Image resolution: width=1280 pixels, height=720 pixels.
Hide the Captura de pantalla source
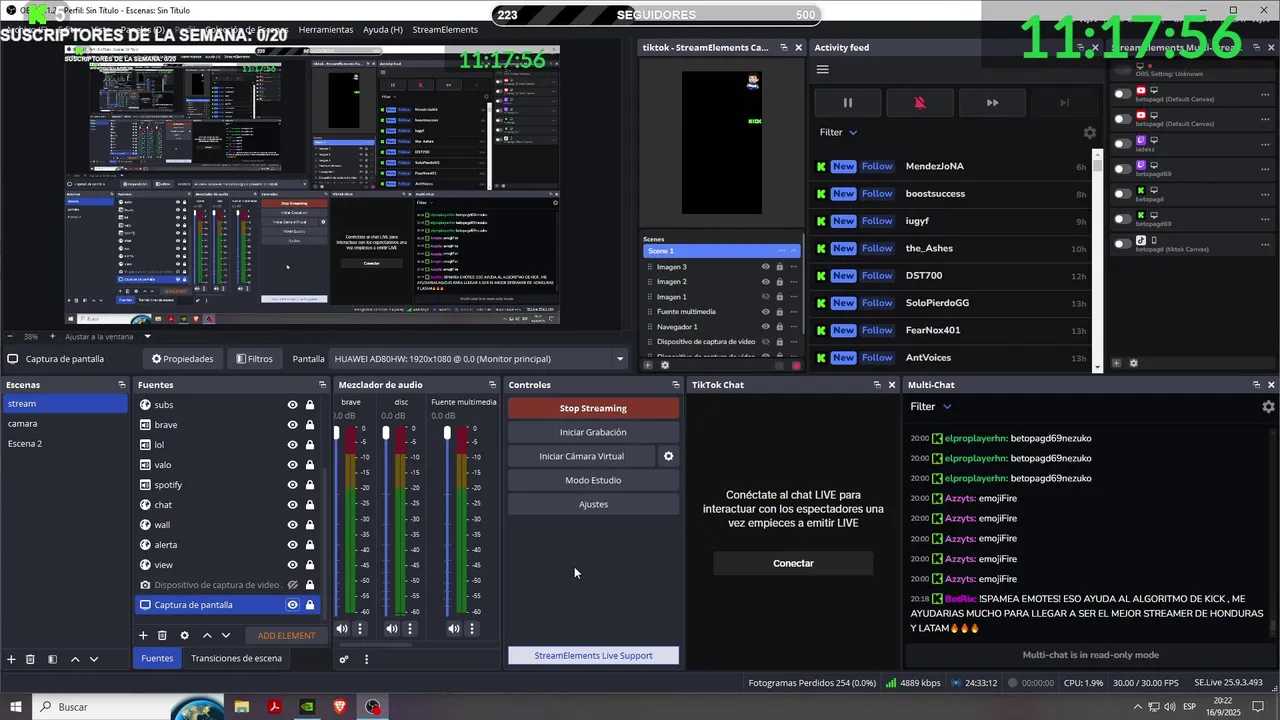point(293,605)
